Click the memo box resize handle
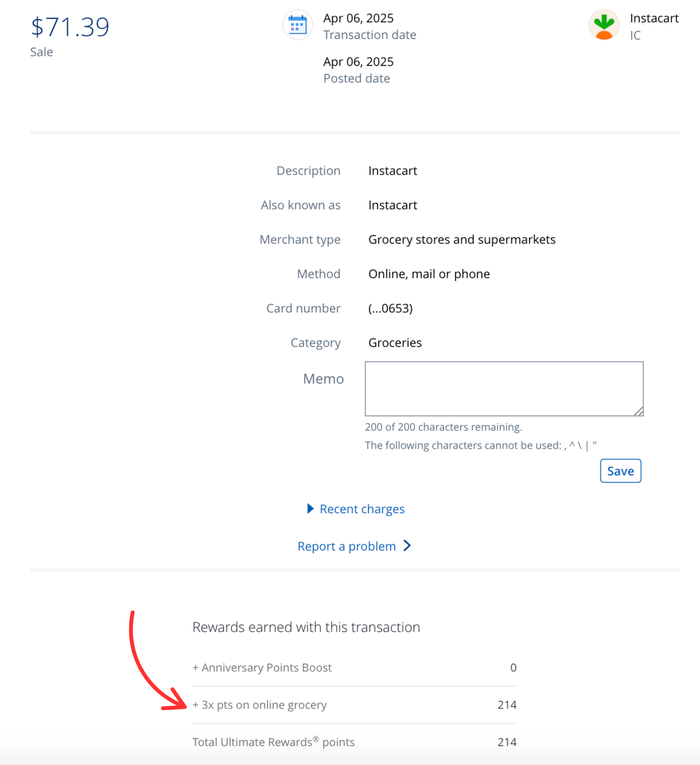The image size is (700, 765). (639, 411)
